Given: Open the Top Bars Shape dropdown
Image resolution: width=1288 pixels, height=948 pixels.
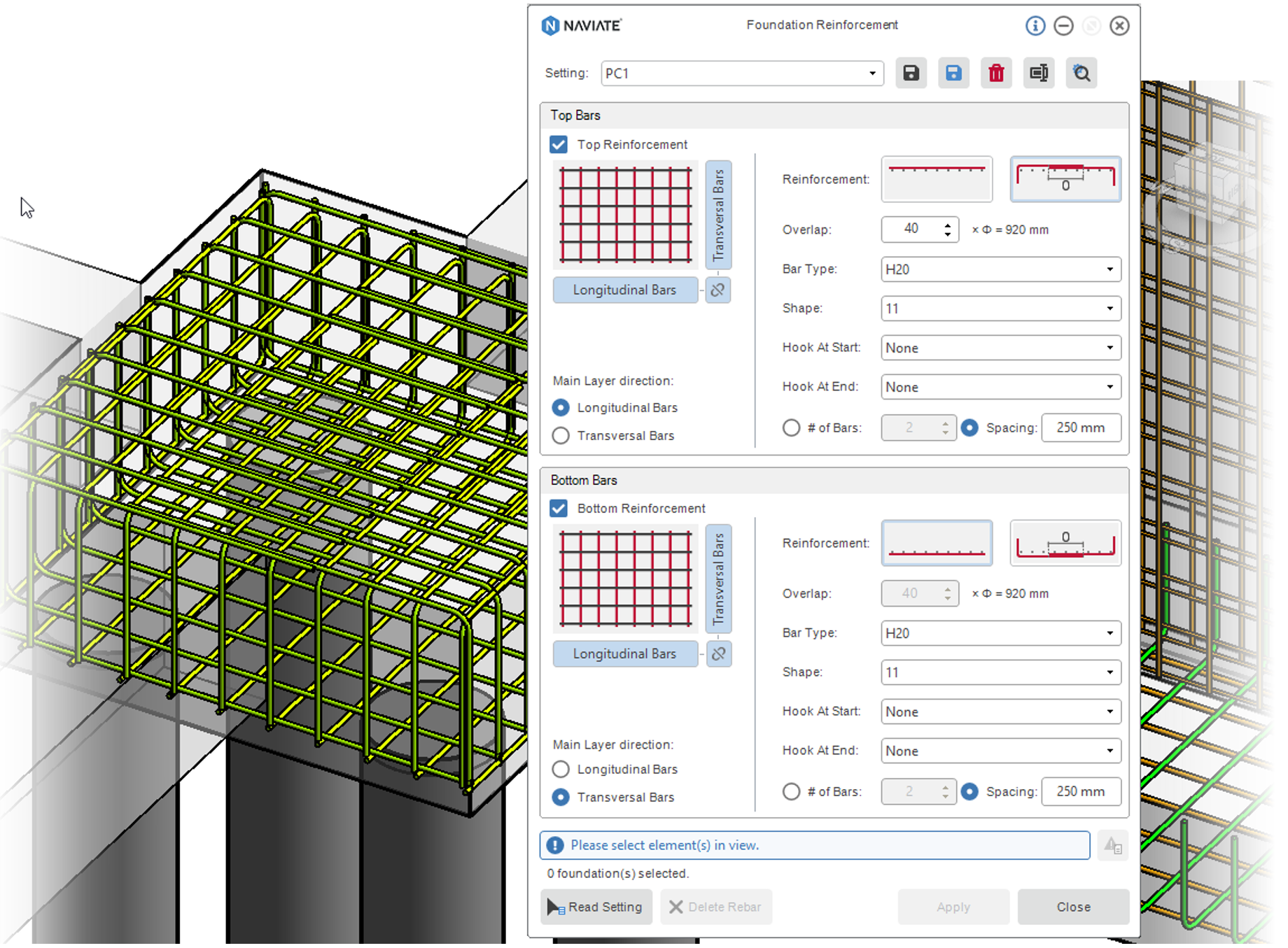Looking at the screenshot, I should (x=1109, y=308).
